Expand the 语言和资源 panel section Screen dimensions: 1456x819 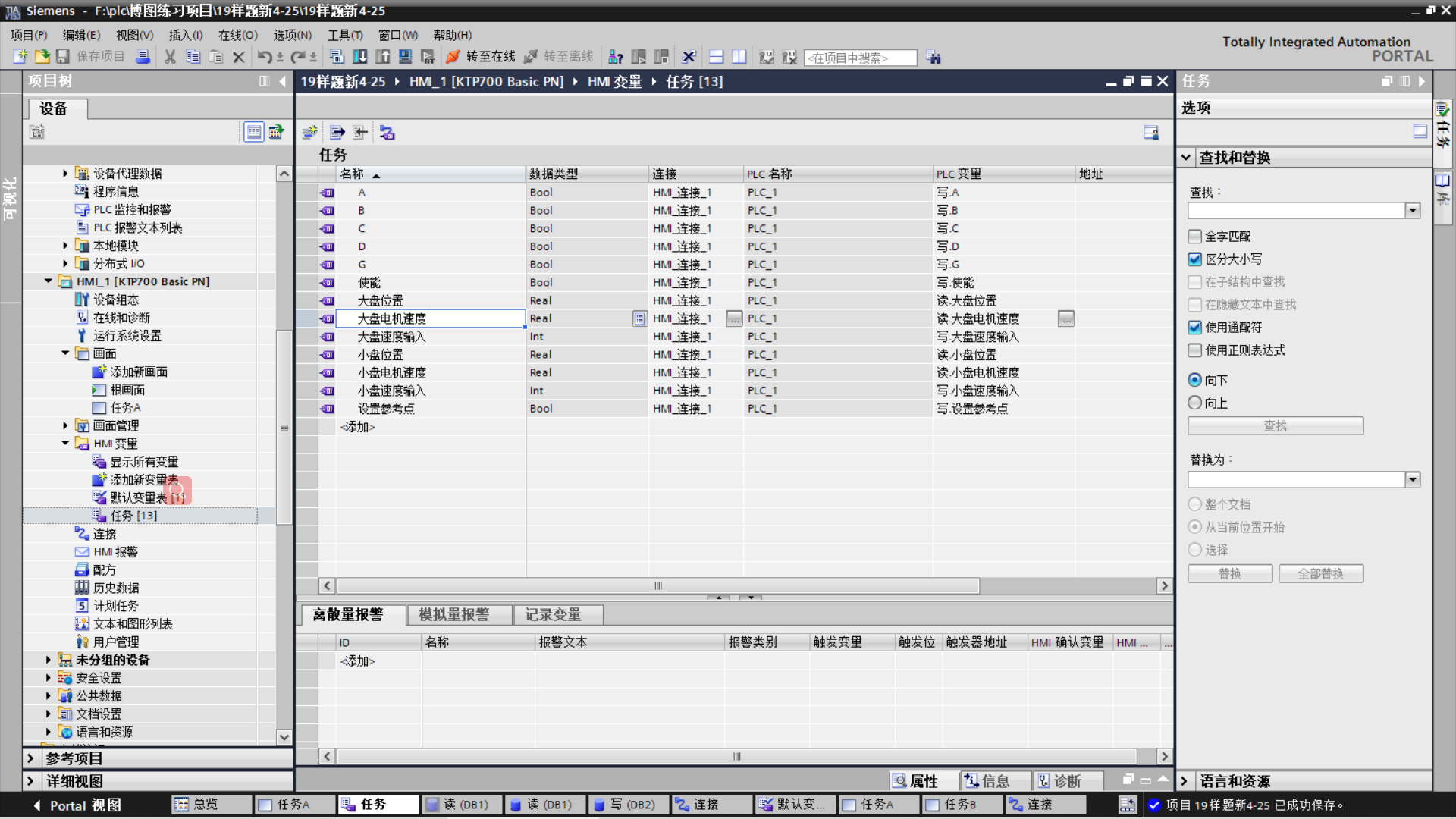point(1185,781)
